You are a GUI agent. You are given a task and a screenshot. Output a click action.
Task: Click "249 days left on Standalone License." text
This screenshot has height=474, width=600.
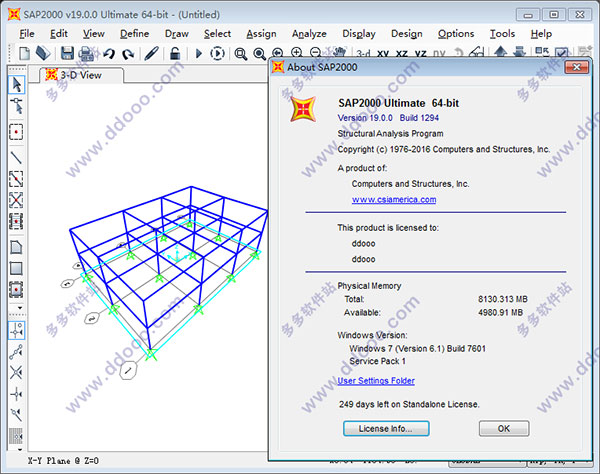(x=409, y=404)
